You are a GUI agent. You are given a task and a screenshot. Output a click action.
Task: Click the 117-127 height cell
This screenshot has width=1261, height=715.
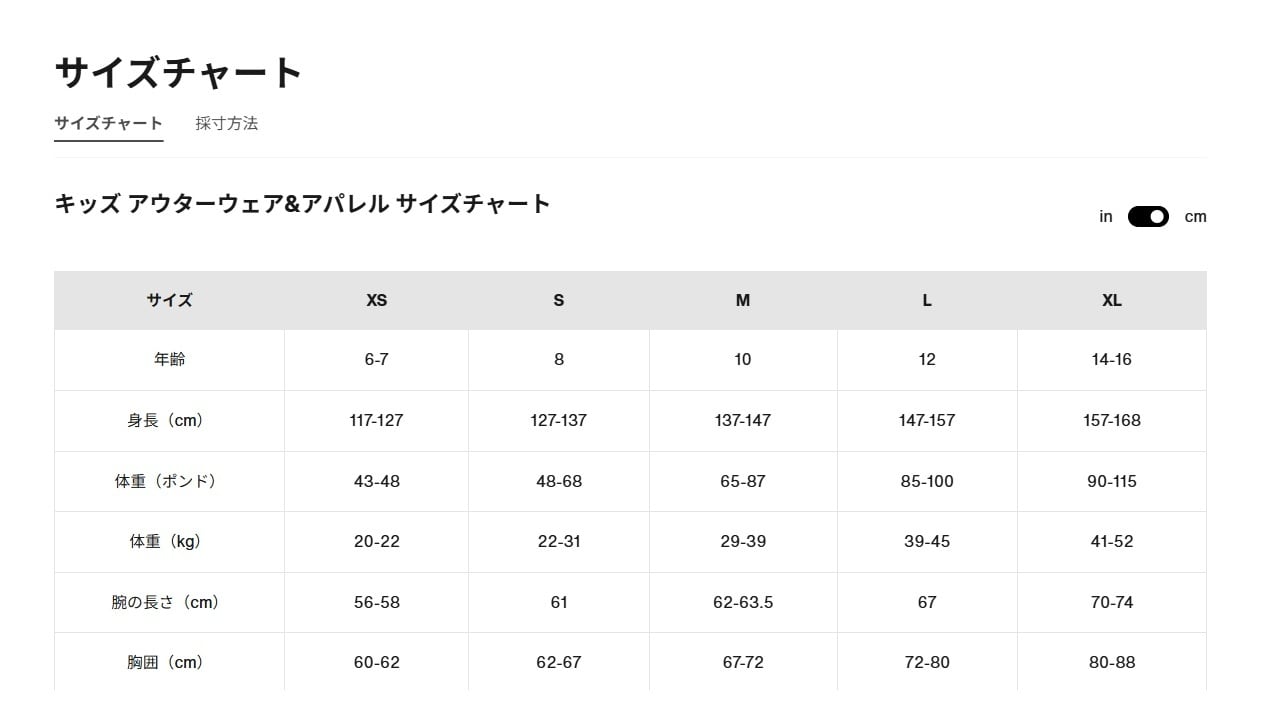coord(376,421)
